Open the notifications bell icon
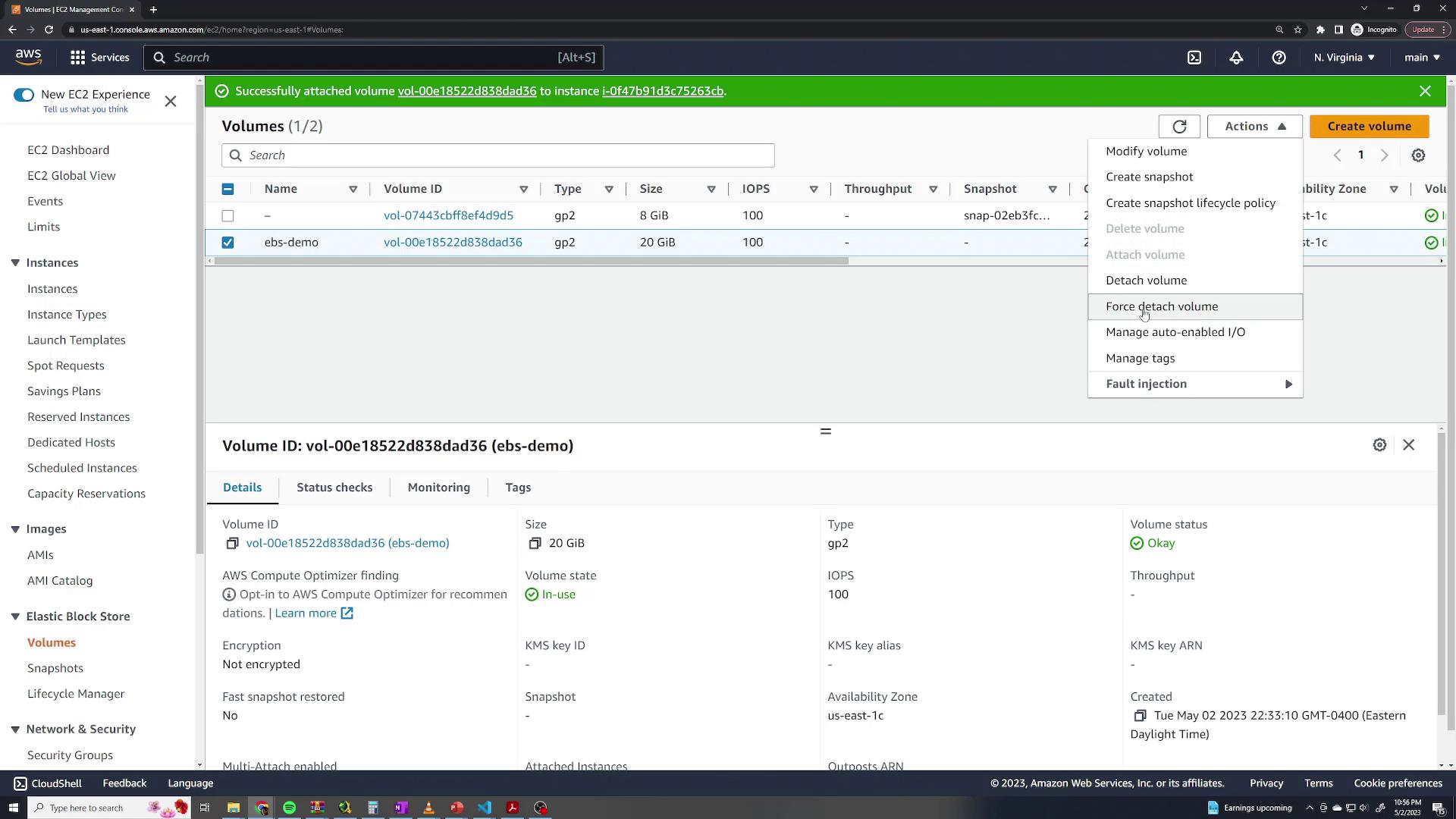This screenshot has width=1456, height=819. tap(1236, 58)
